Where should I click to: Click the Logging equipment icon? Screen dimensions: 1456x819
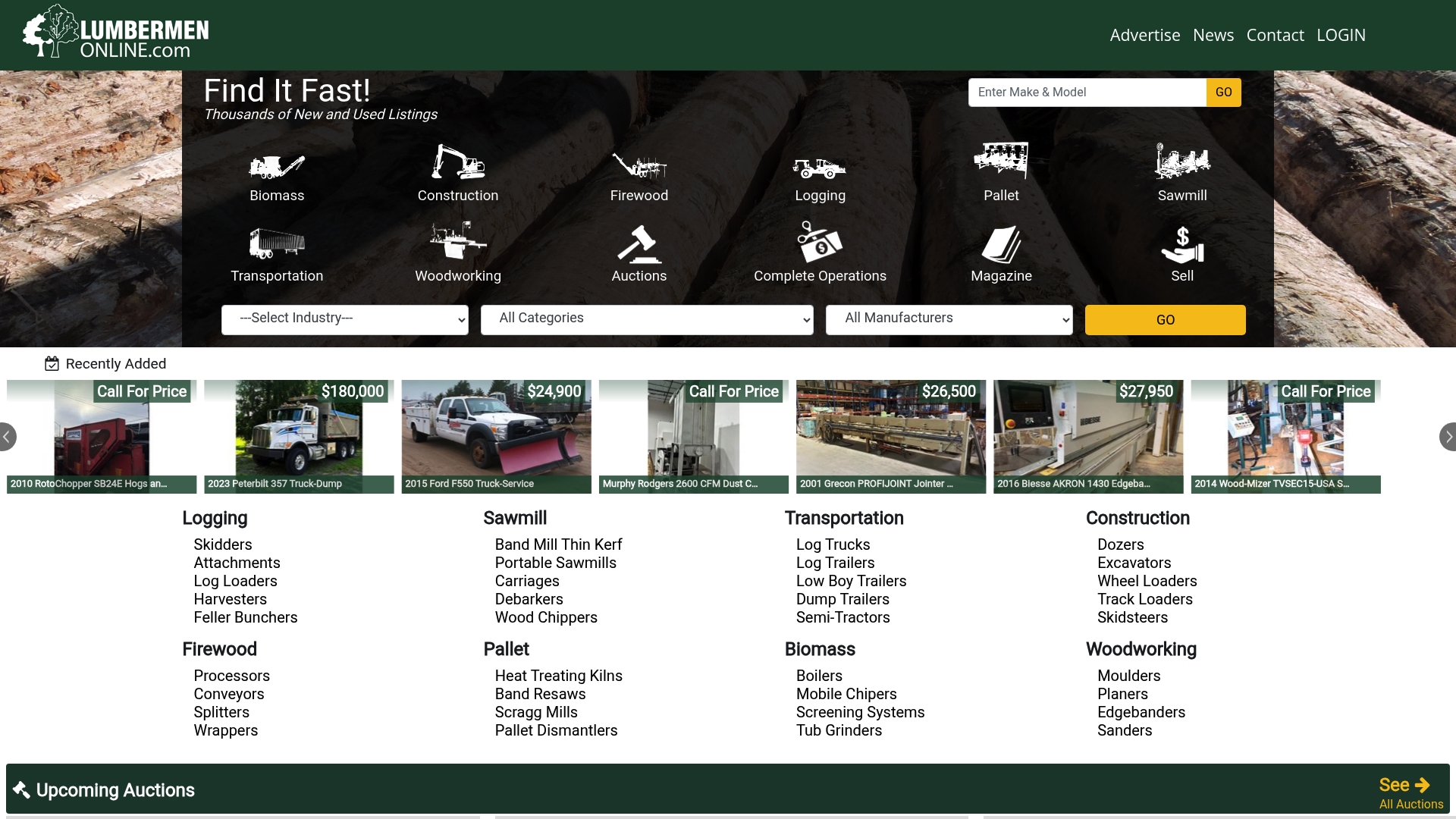[x=820, y=168]
